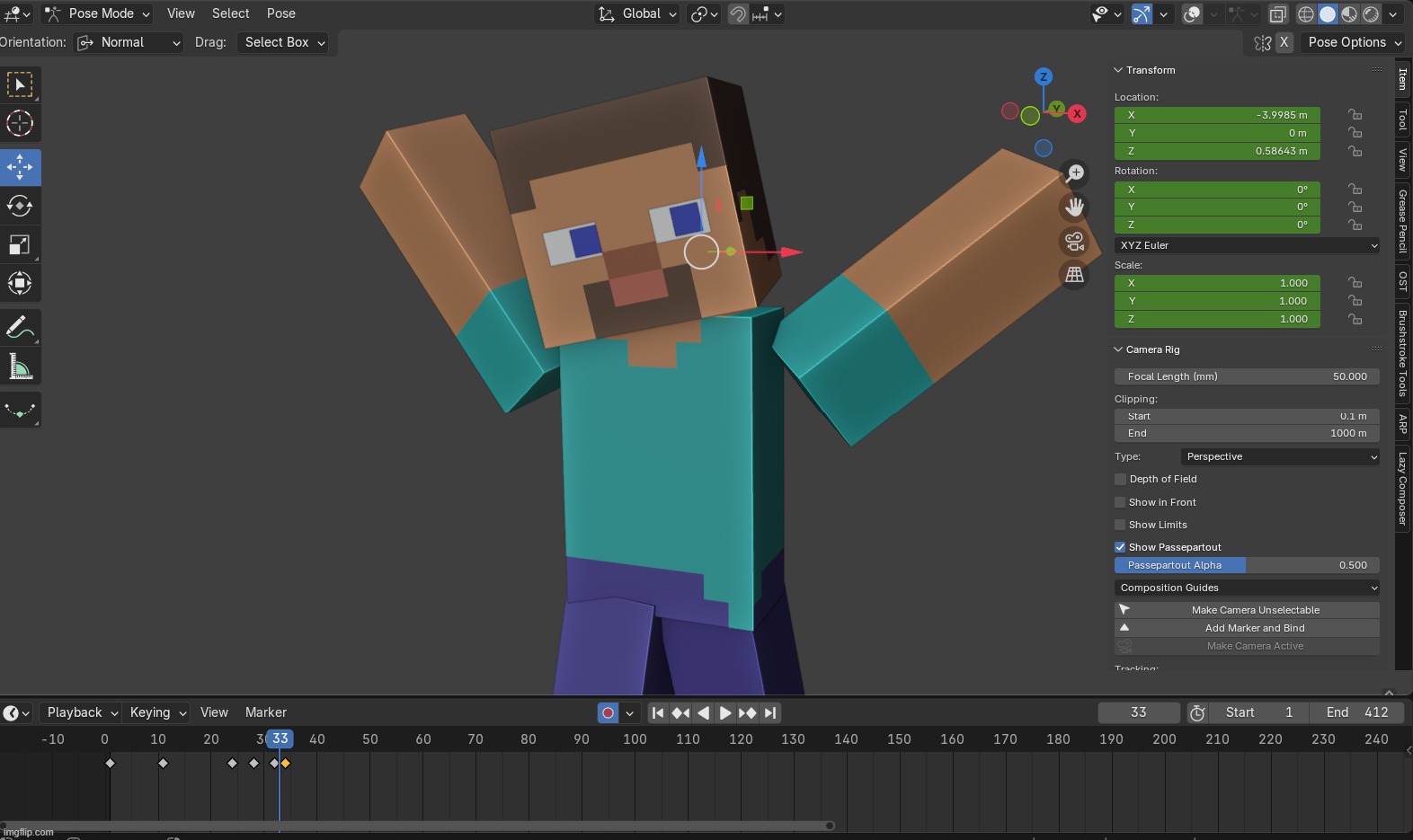Adjust the Passepartout Alpha slider
This screenshot has width=1413, height=840.
point(1247,565)
